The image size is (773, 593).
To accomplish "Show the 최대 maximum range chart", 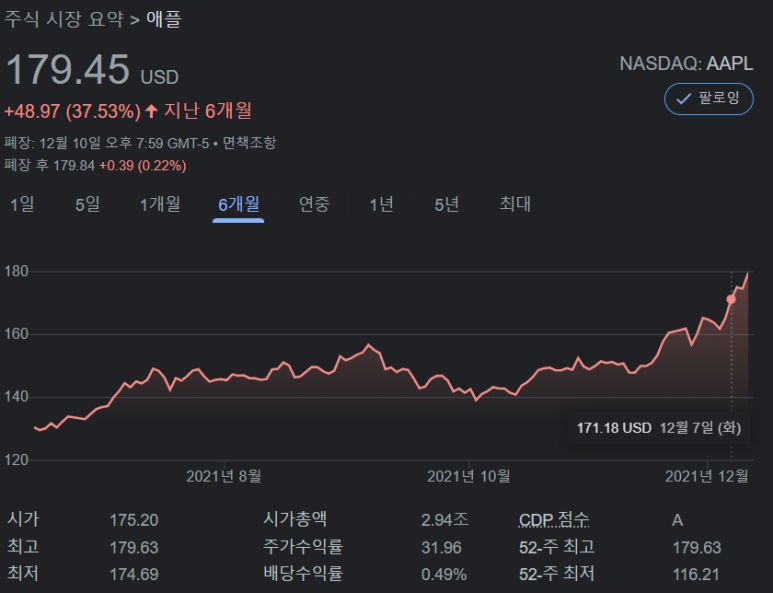I will 515,204.
